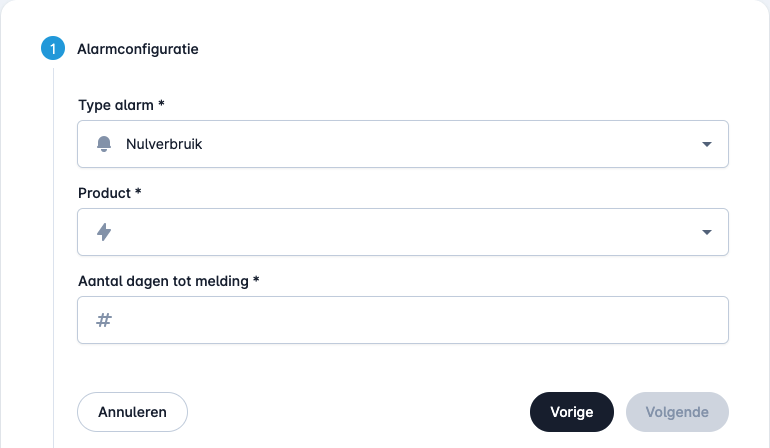The width and height of the screenshot is (770, 448).
Task: Click the lightning bolt icon in Product field
Action: (x=104, y=232)
